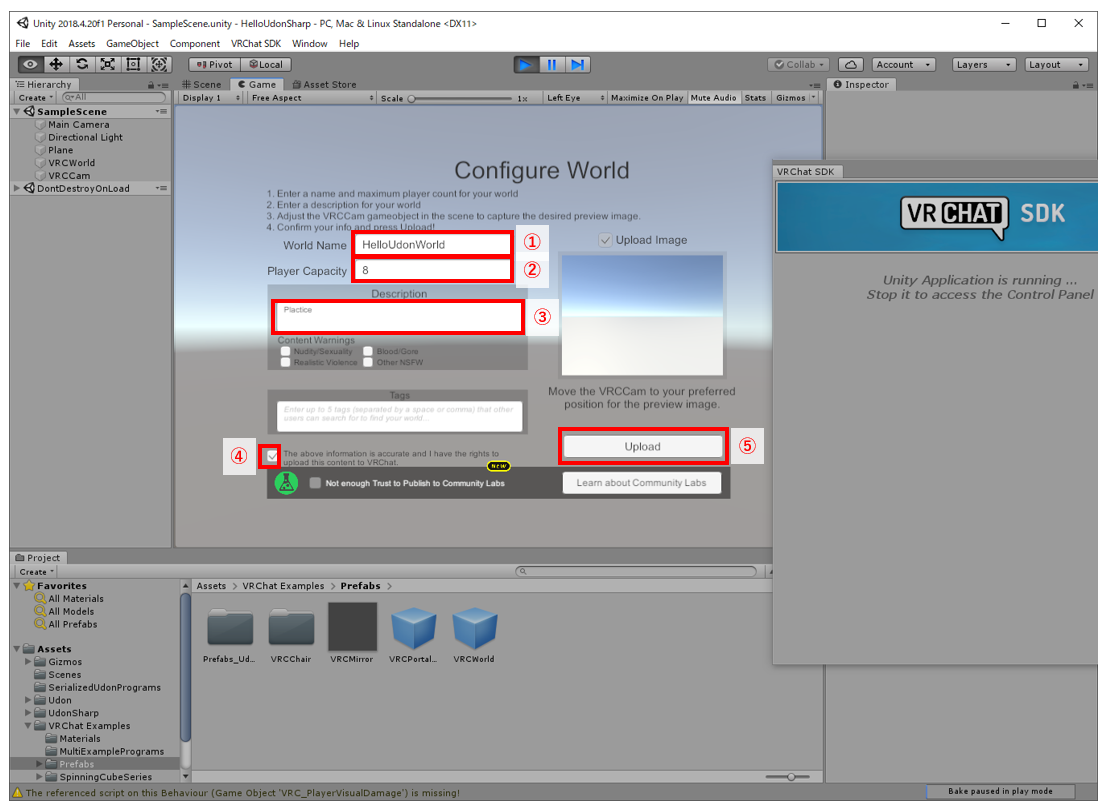Step forward one frame

pos(578,64)
